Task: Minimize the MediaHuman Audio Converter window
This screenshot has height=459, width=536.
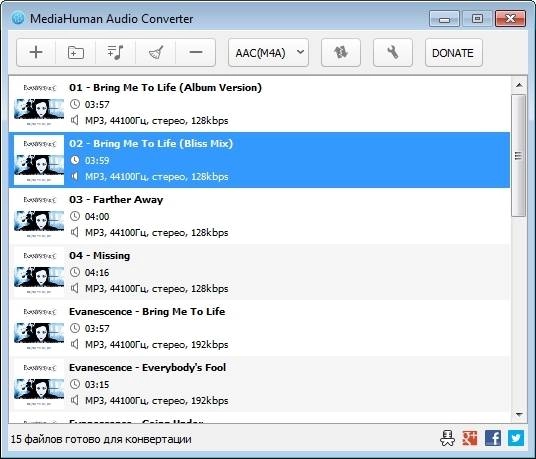Action: (x=444, y=18)
